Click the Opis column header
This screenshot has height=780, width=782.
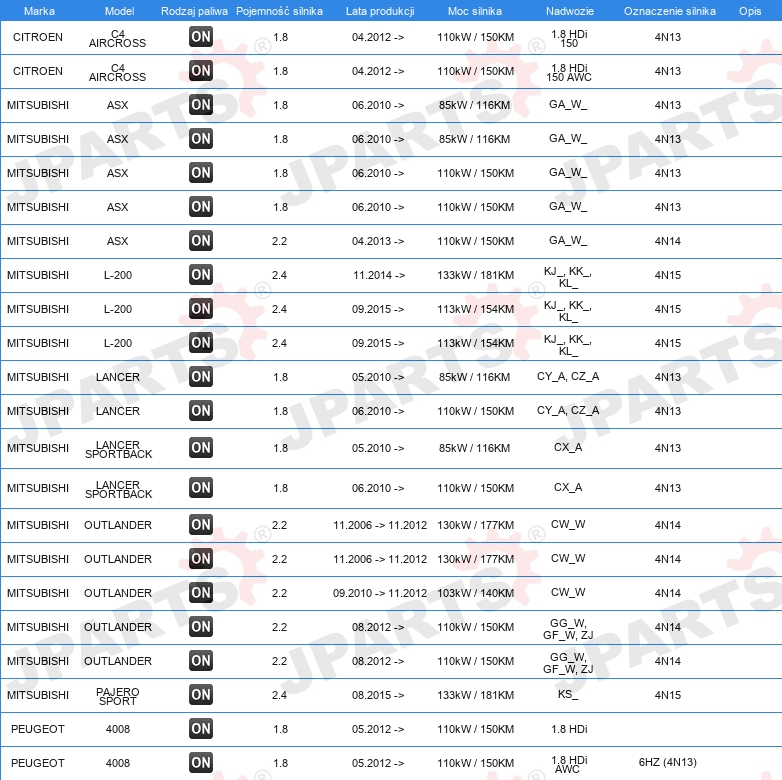pyautogui.click(x=750, y=11)
